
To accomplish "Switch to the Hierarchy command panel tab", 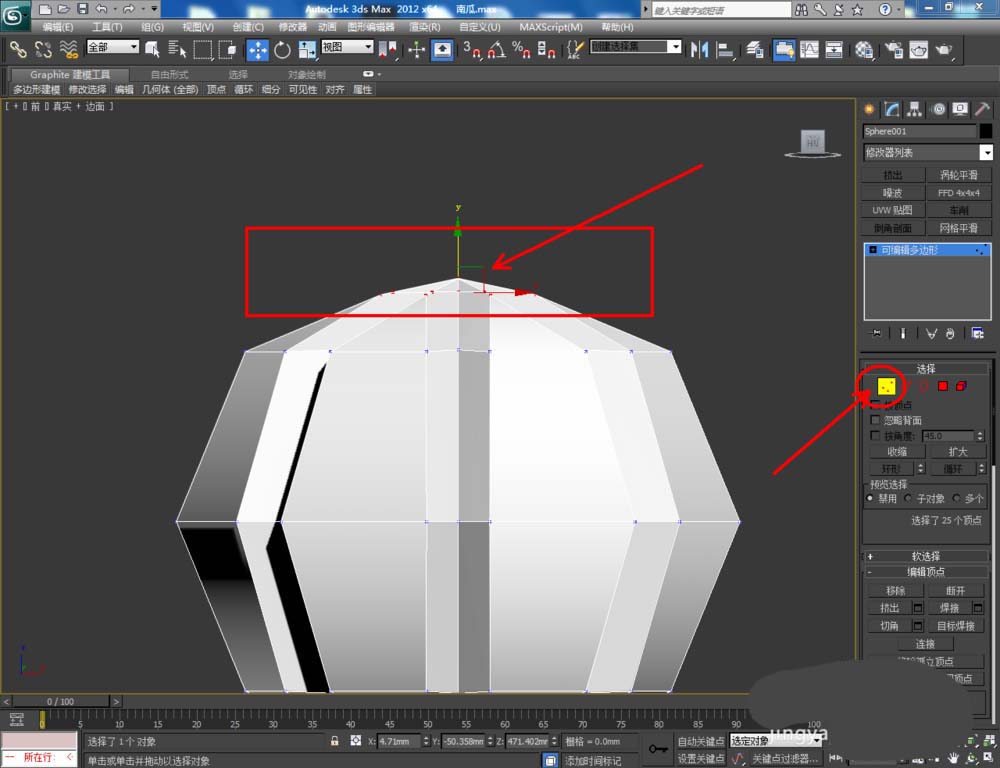I will click(x=915, y=109).
